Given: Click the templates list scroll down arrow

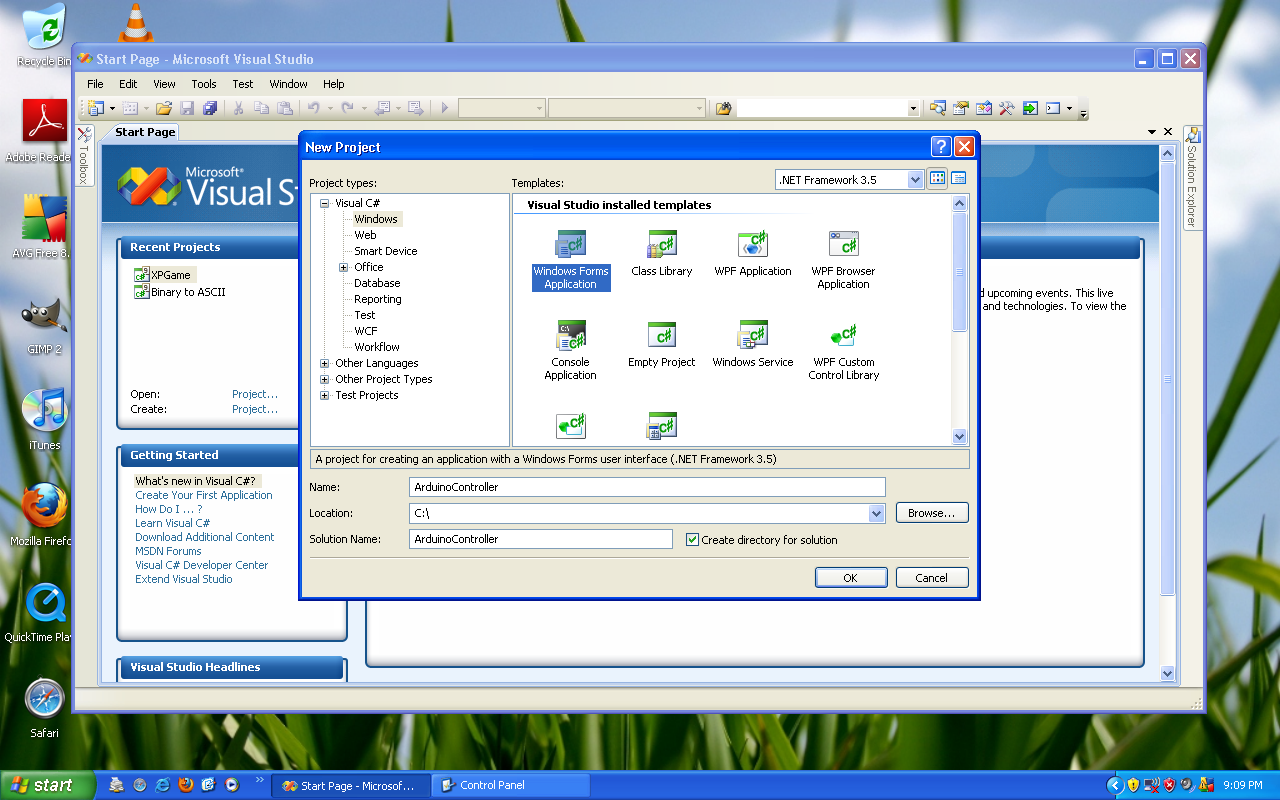Looking at the screenshot, I should pyautogui.click(x=960, y=437).
